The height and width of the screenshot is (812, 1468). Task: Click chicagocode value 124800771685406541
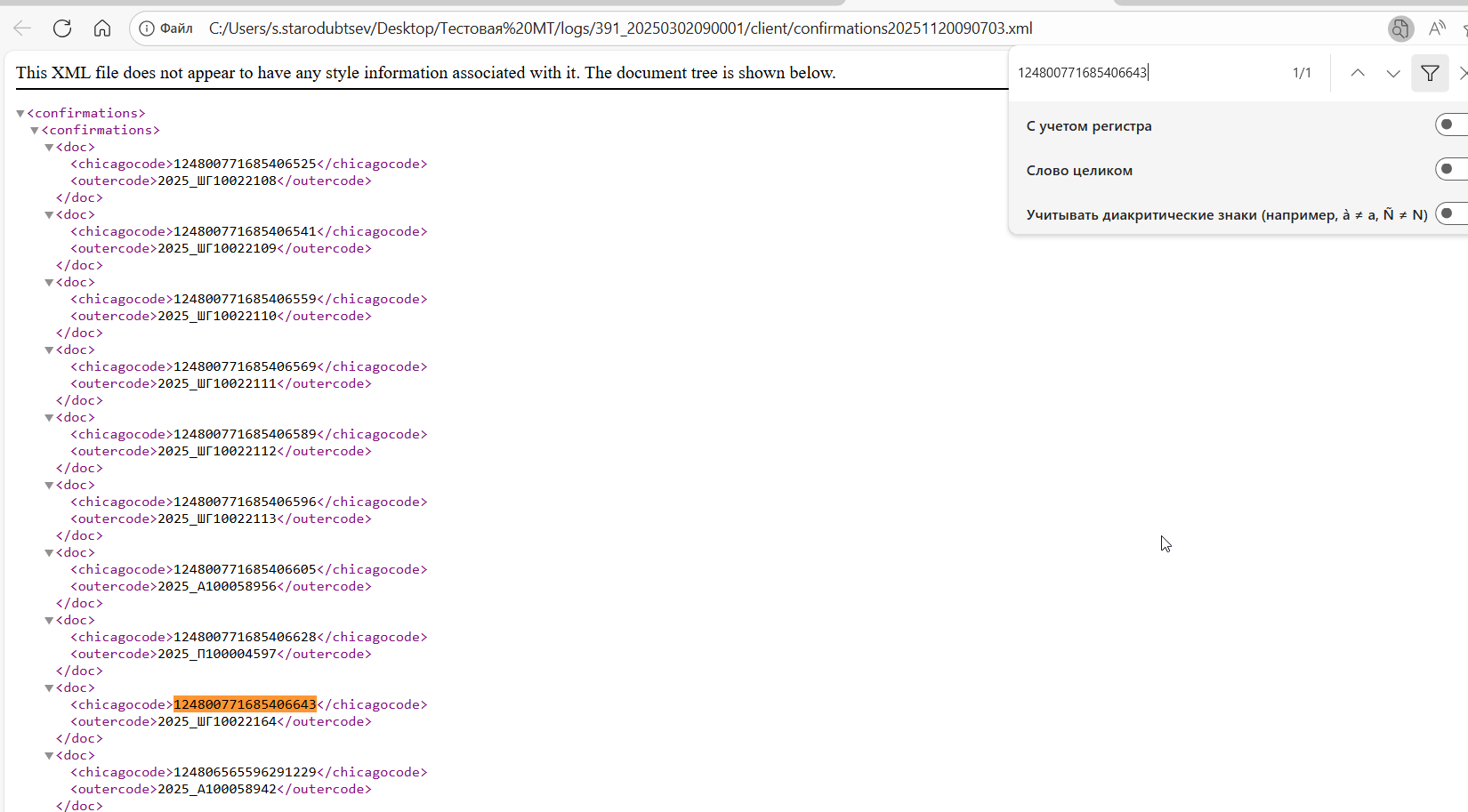[x=245, y=231]
